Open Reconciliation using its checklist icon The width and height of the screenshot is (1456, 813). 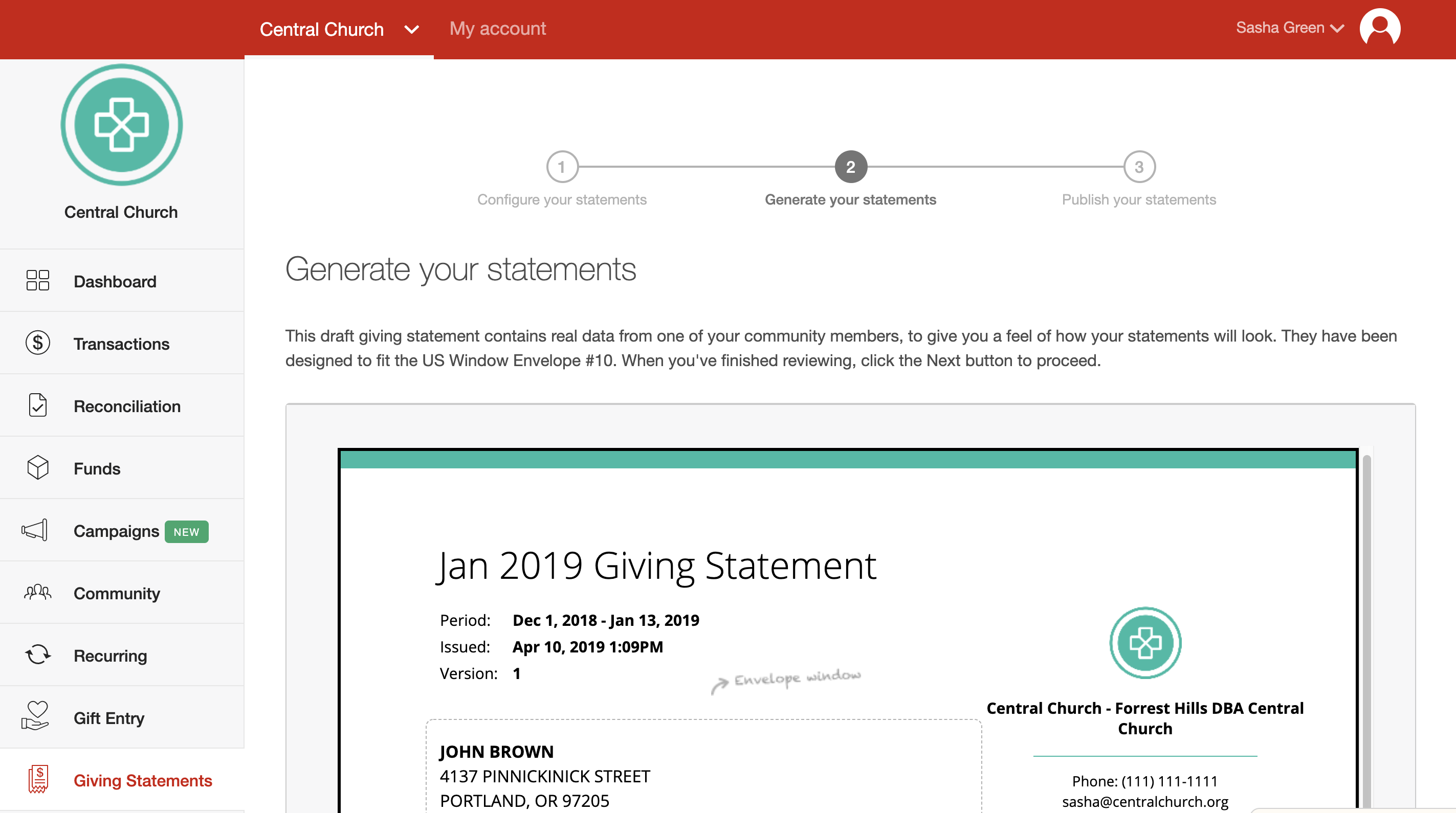pyautogui.click(x=37, y=405)
